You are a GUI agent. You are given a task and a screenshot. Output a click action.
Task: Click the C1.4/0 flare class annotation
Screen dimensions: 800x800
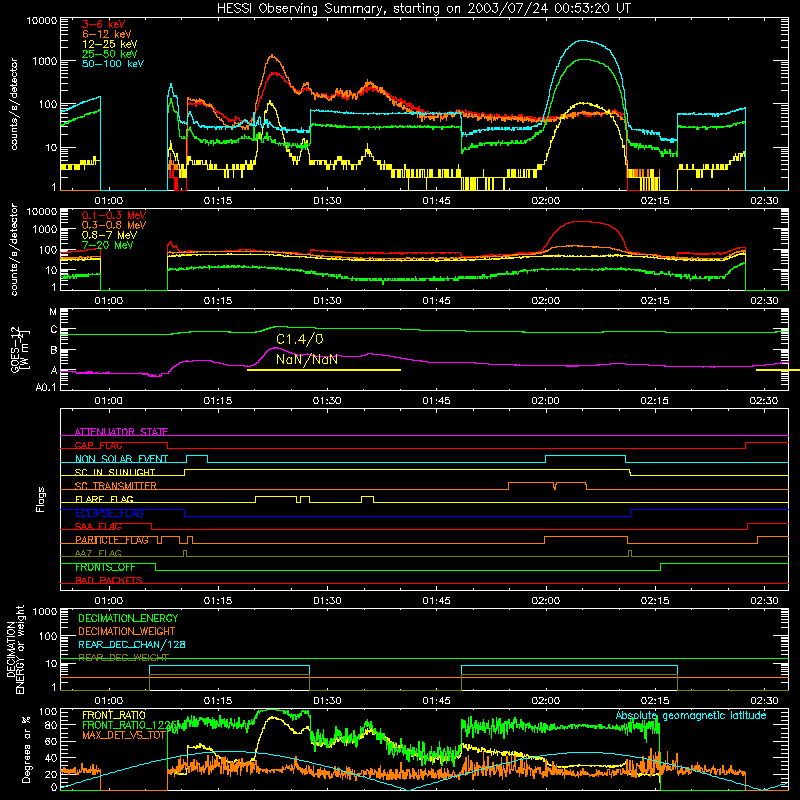(299, 339)
